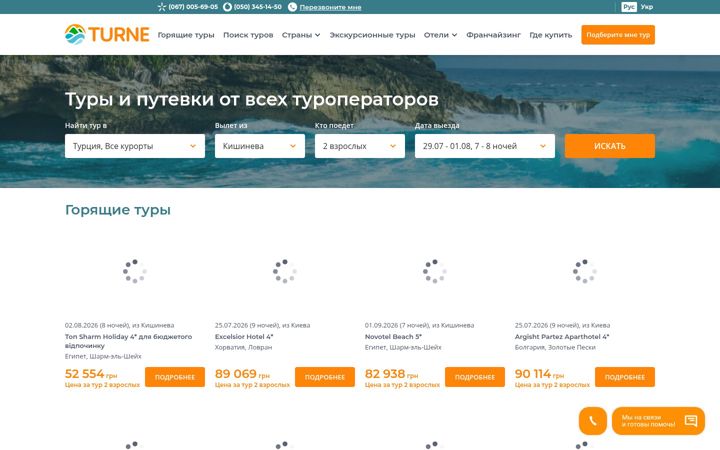Click the TURNE logo
720x450 pixels.
pos(107,34)
